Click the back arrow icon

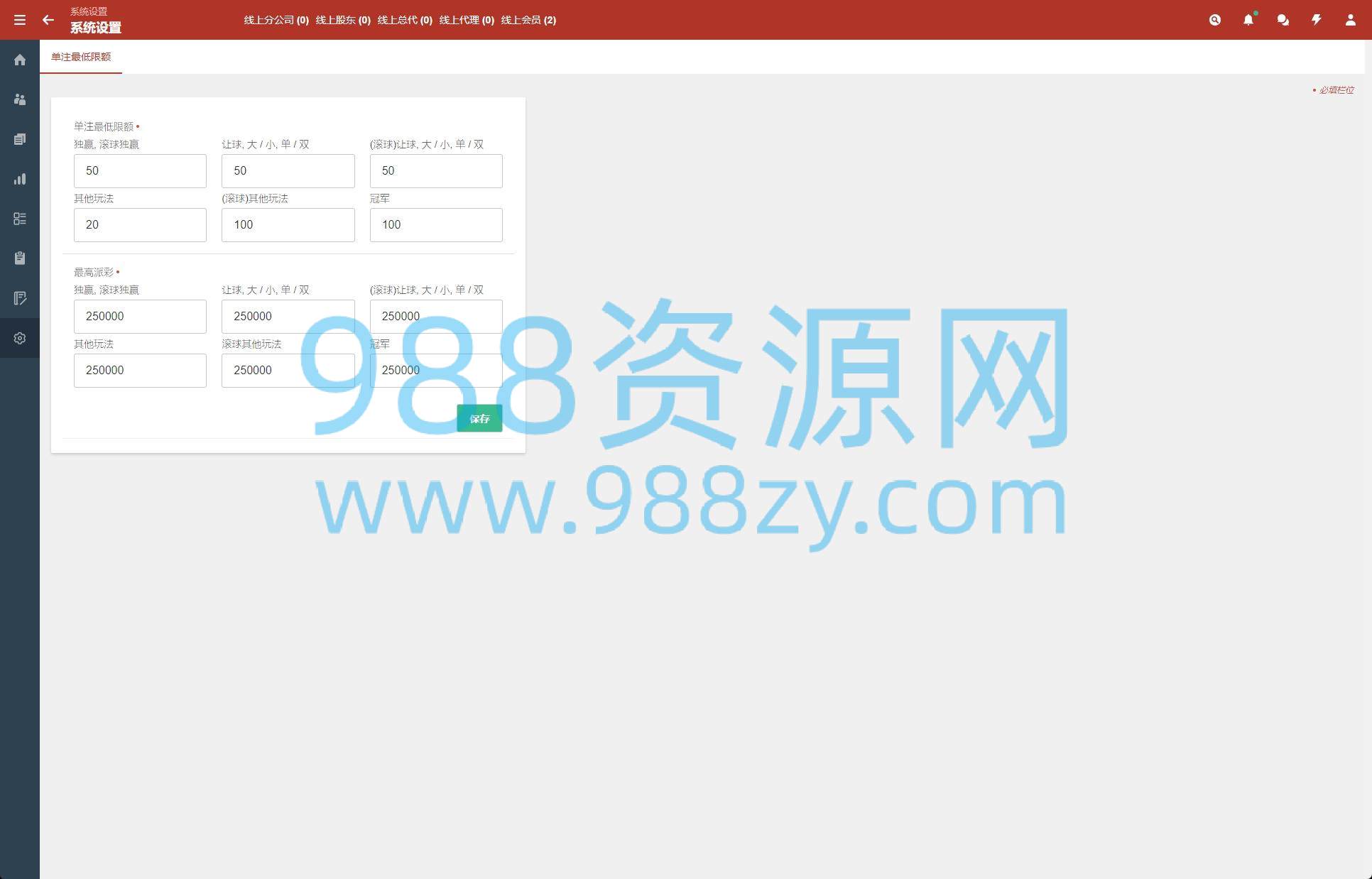coord(48,20)
